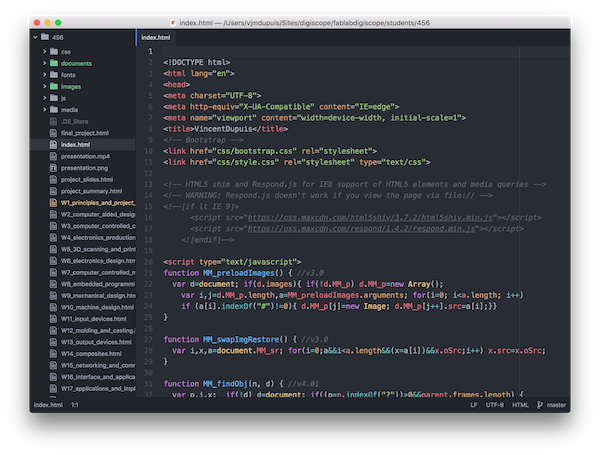Click the presentation.mp4 file icon
Image resolution: width=600 pixels, height=455 pixels.
pos(53,156)
